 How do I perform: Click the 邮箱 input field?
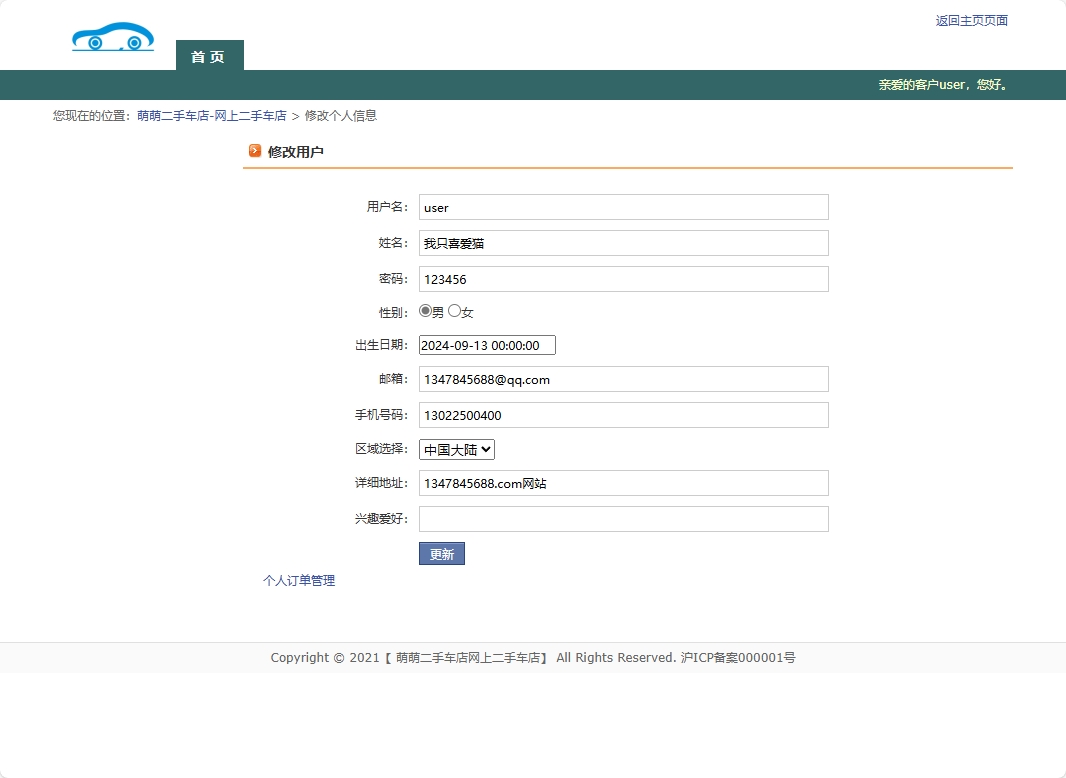point(623,379)
